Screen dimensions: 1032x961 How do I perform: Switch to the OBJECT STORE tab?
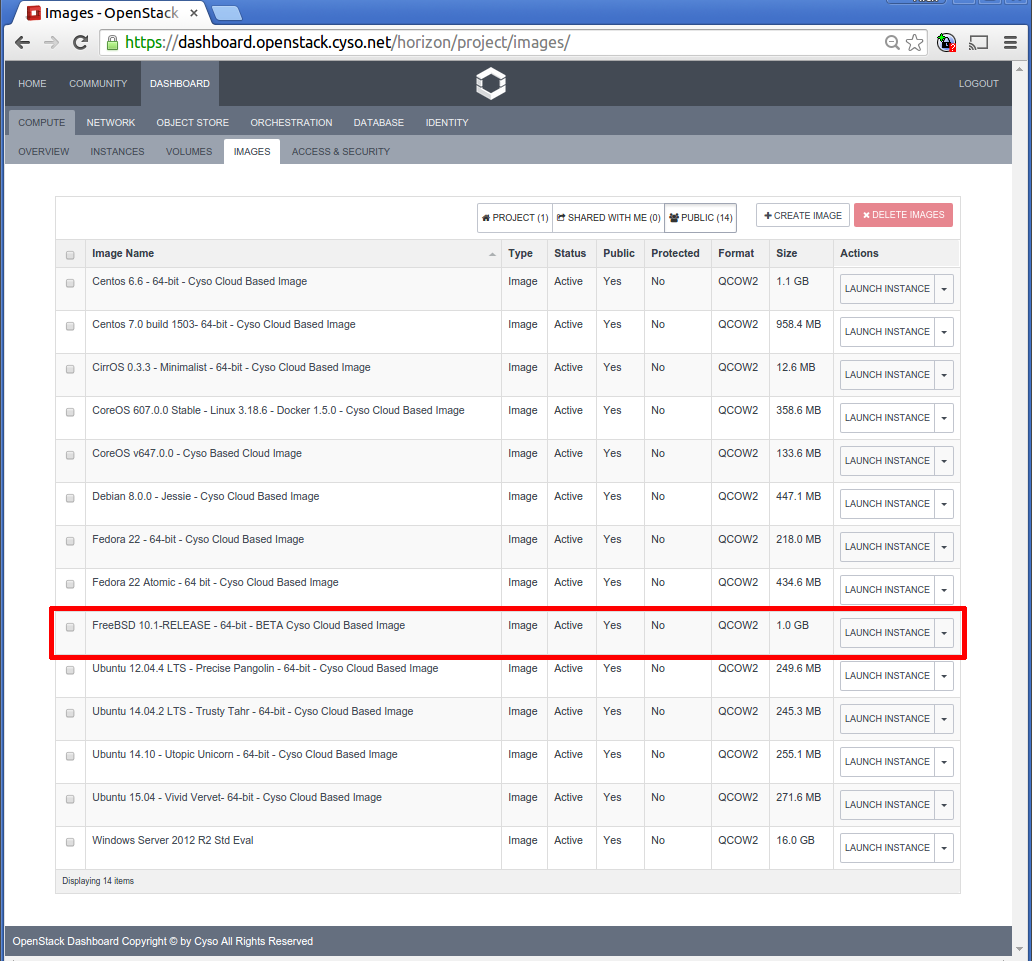click(x=193, y=122)
